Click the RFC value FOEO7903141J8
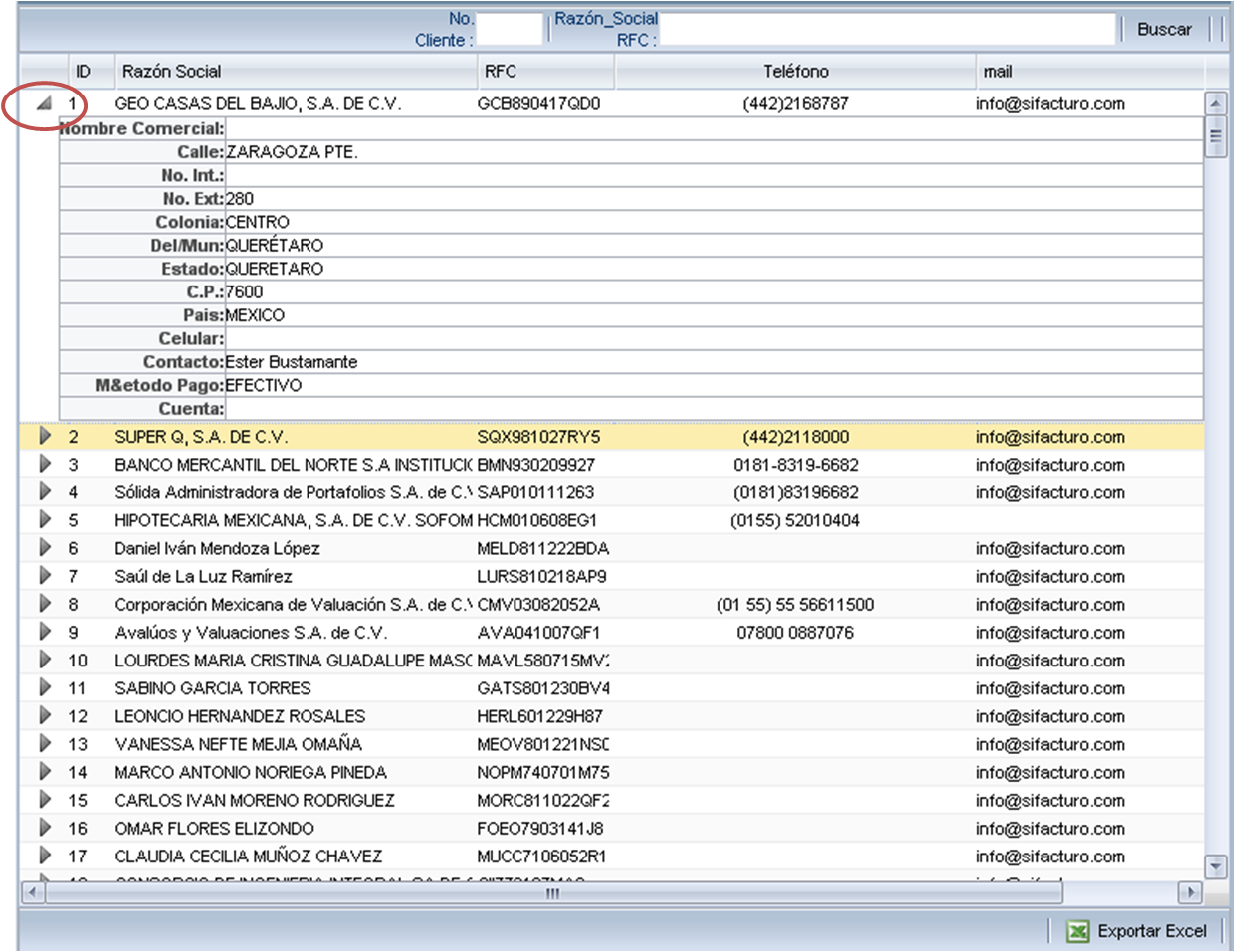1235x952 pixels. pos(540,829)
